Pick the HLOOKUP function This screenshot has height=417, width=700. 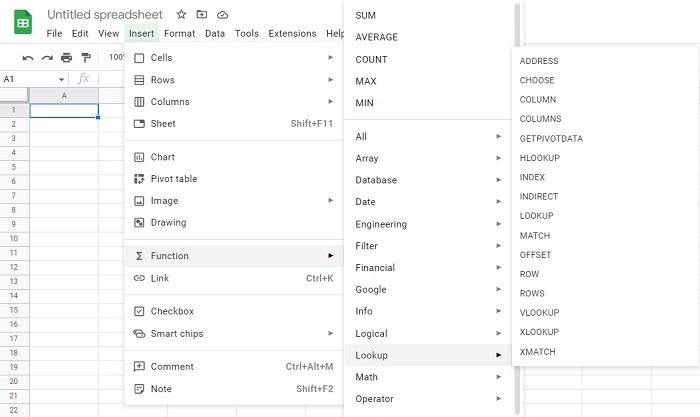click(540, 158)
